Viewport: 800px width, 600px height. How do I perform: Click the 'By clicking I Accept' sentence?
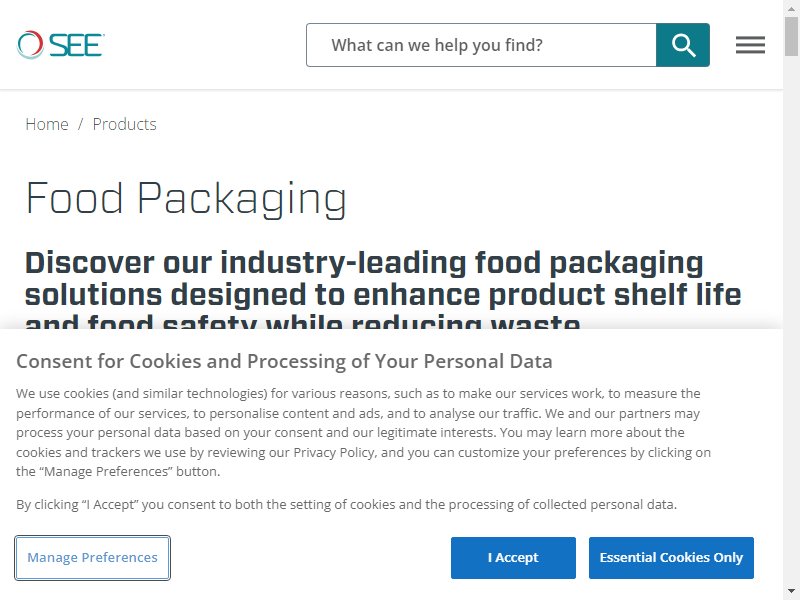346,505
